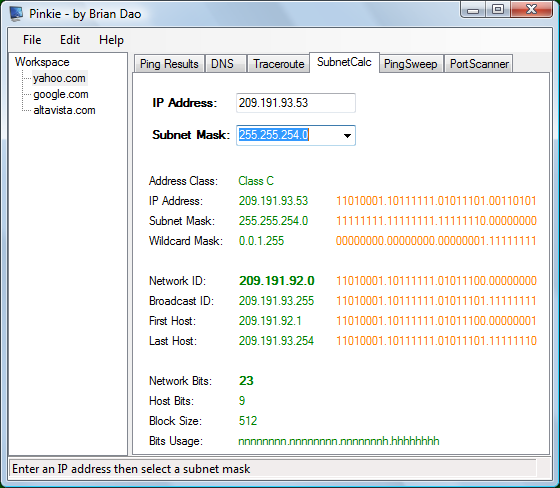The width and height of the screenshot is (560, 488).
Task: Minimize the Pinkie window
Action: [x=473, y=10]
